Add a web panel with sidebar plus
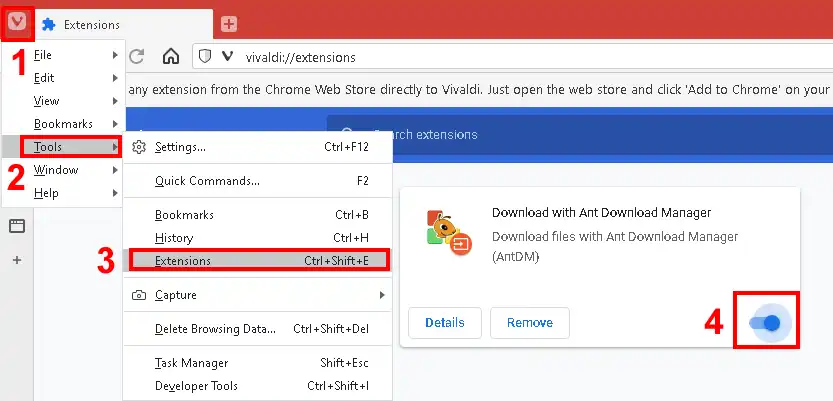The height and width of the screenshot is (401, 833). 17,260
